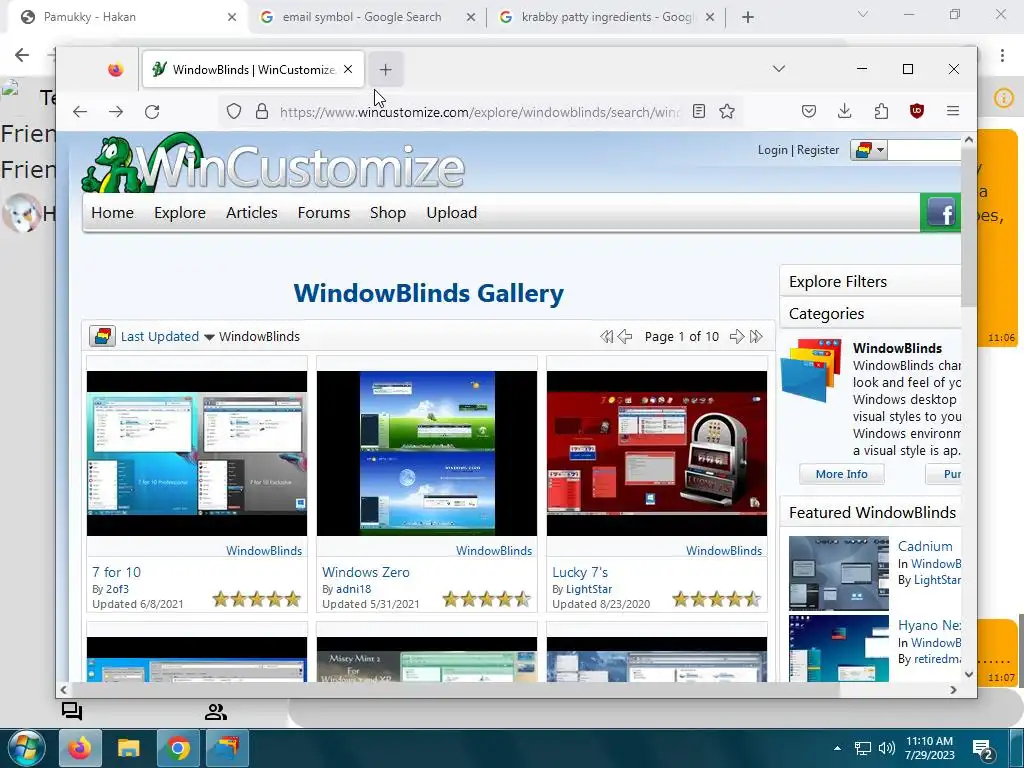The image size is (1024, 768).
Task: Open Windows Start menu orb
Action: tap(25, 748)
